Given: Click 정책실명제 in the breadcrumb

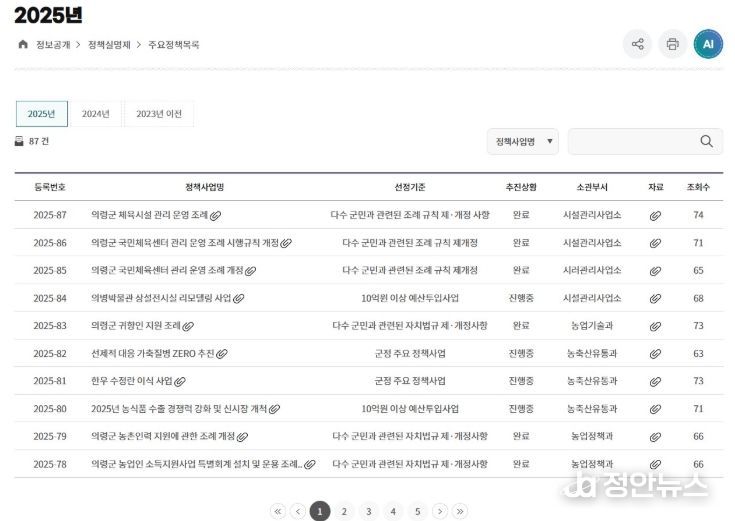Looking at the screenshot, I should (111, 45).
